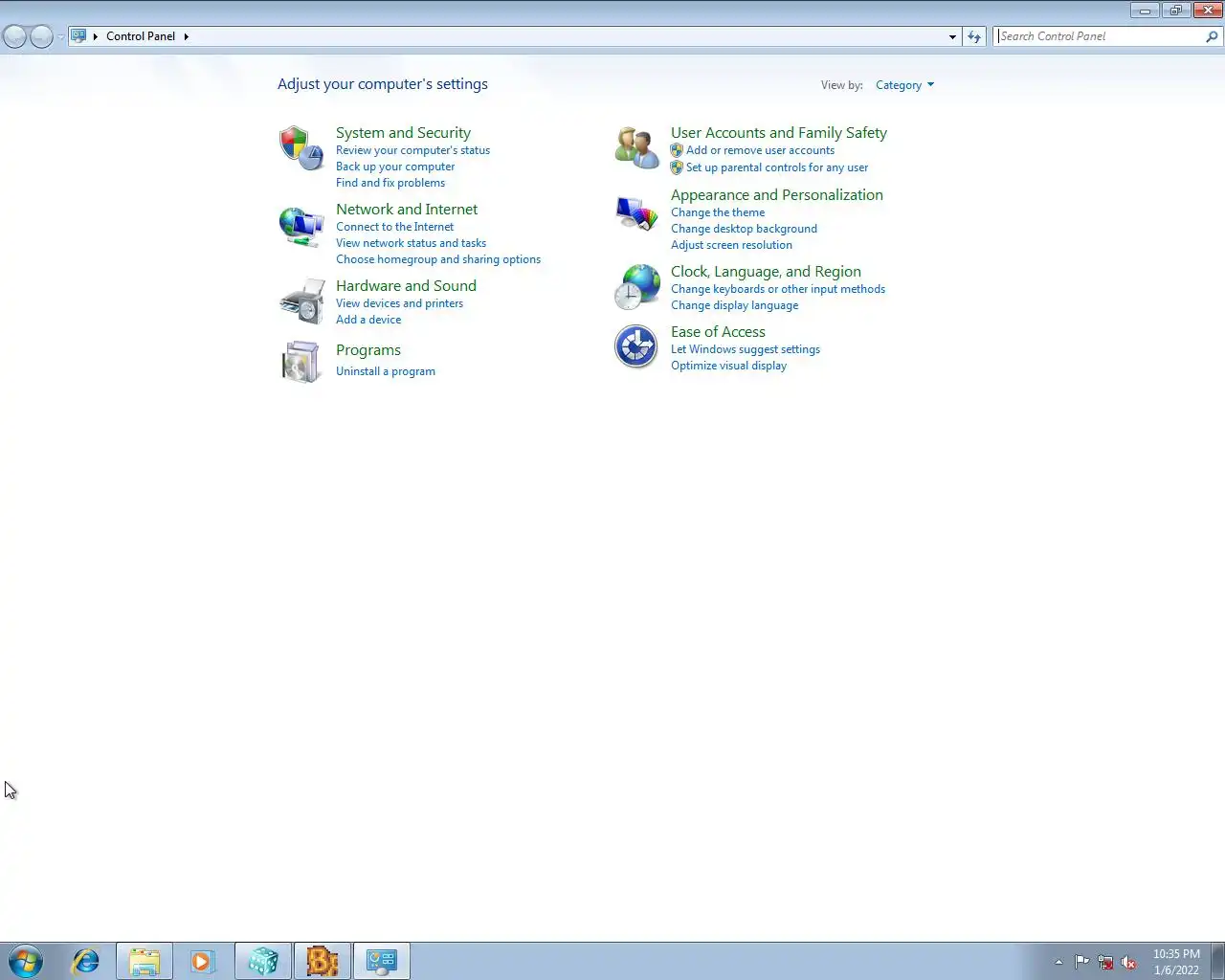This screenshot has width=1225, height=980.
Task: Open Windows Media Player taskbar icon
Action: [203, 961]
